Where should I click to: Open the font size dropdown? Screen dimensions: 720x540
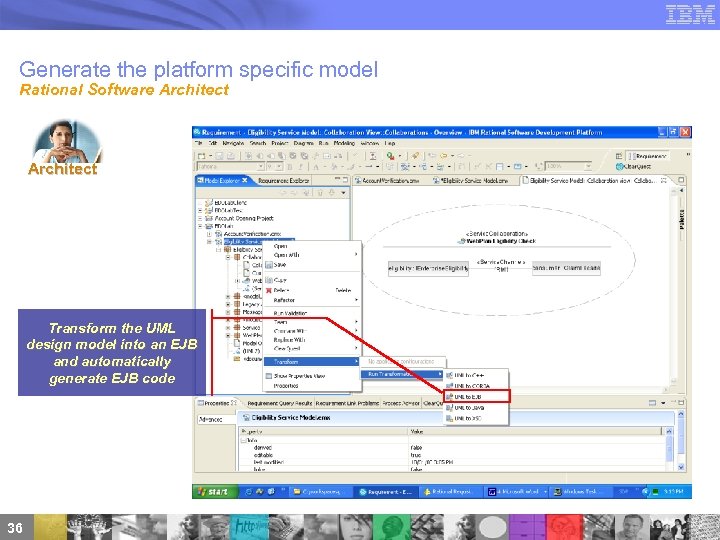[281, 167]
